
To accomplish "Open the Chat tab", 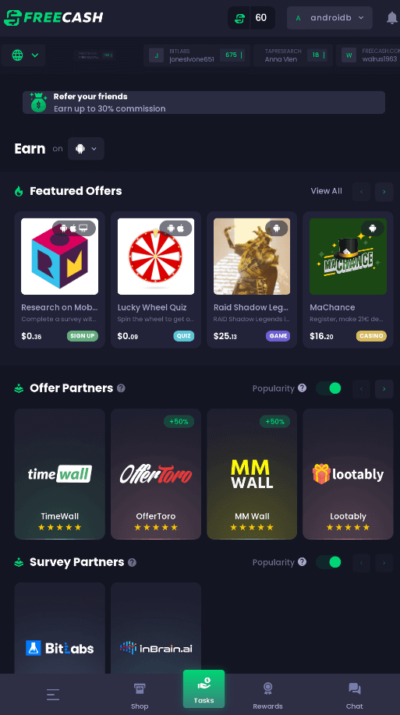I will tap(354, 696).
